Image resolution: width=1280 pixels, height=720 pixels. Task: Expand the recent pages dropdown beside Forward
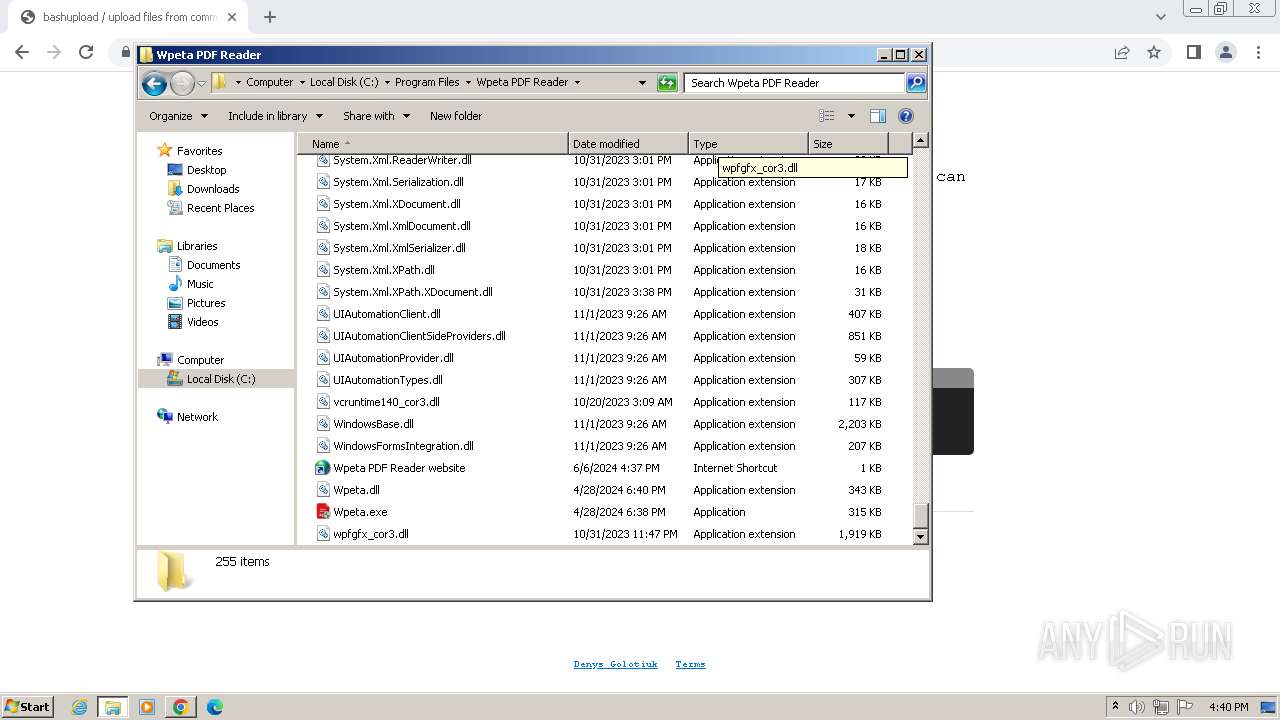pyautogui.click(x=201, y=83)
